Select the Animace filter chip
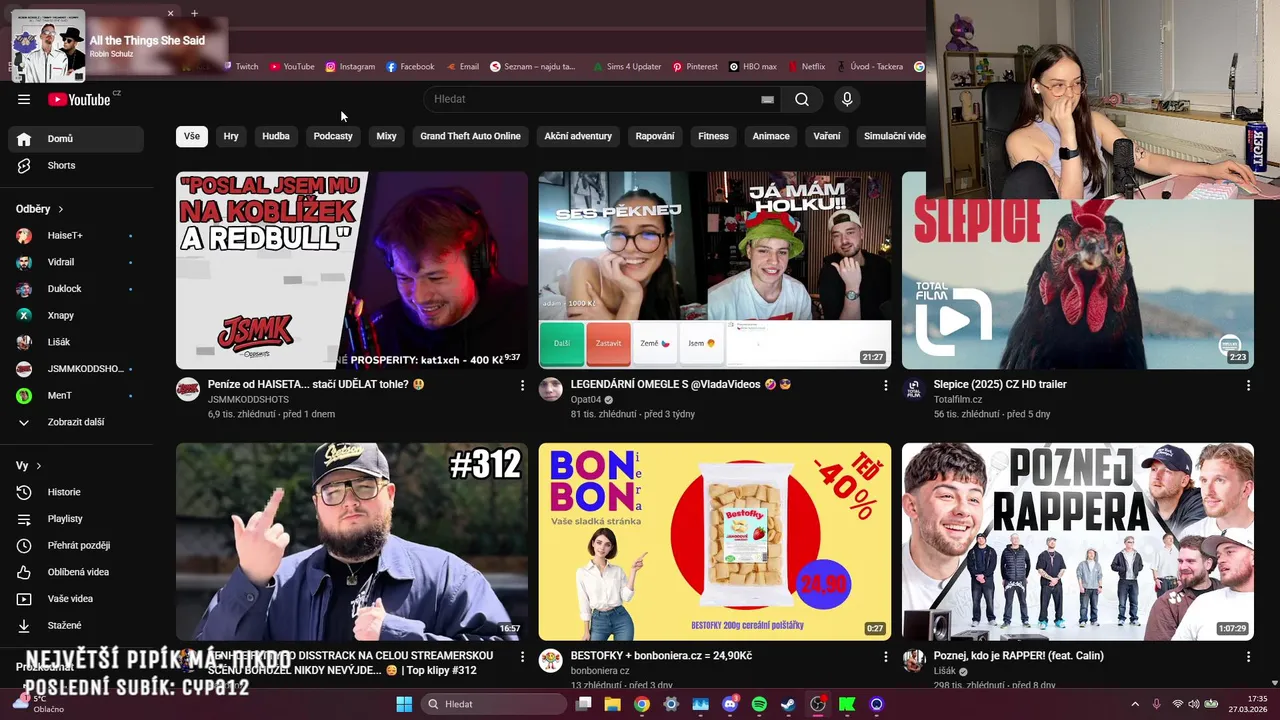 (771, 136)
